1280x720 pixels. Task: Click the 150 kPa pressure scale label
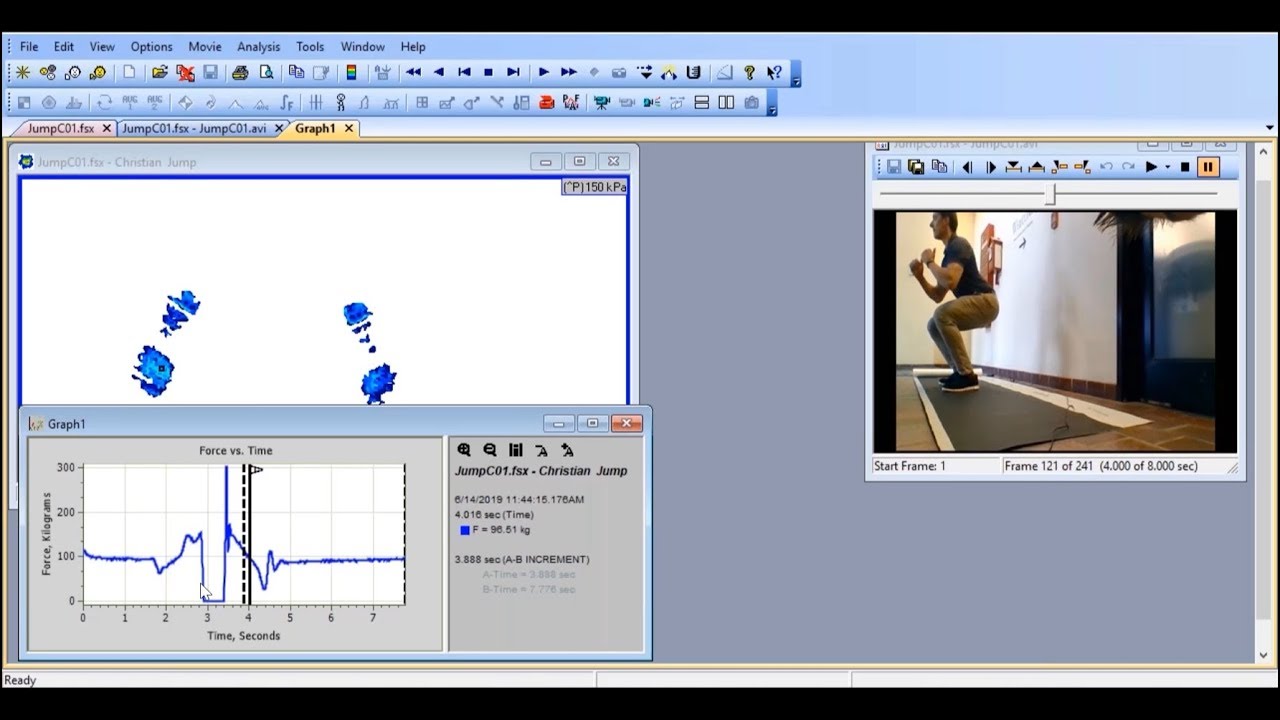click(595, 187)
